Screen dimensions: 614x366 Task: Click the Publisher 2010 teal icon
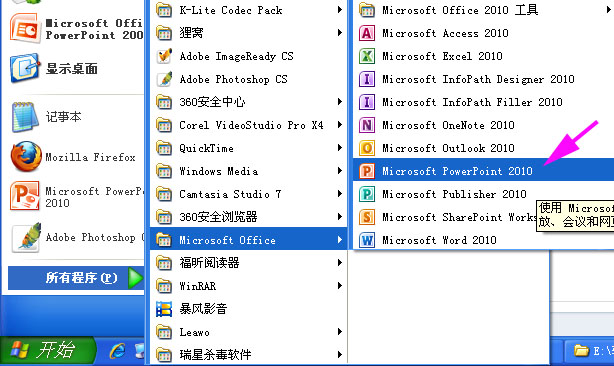point(367,194)
